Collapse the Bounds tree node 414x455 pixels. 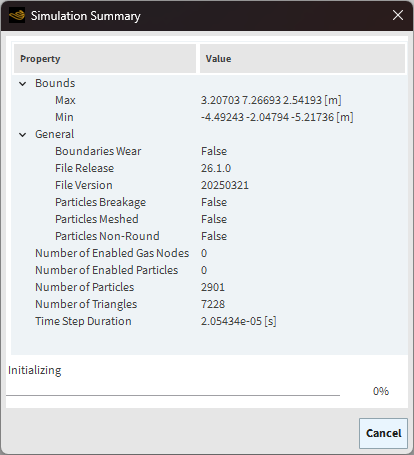[x=23, y=84]
